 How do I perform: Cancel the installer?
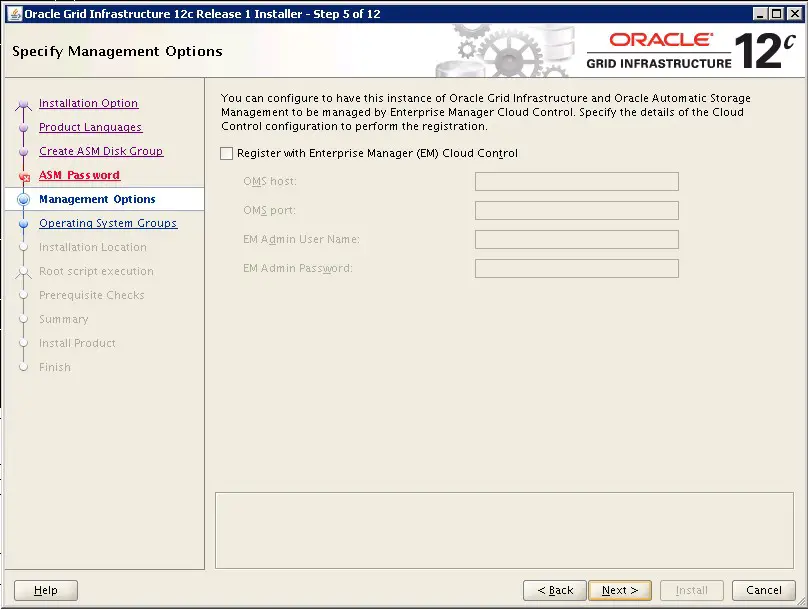[x=764, y=590]
